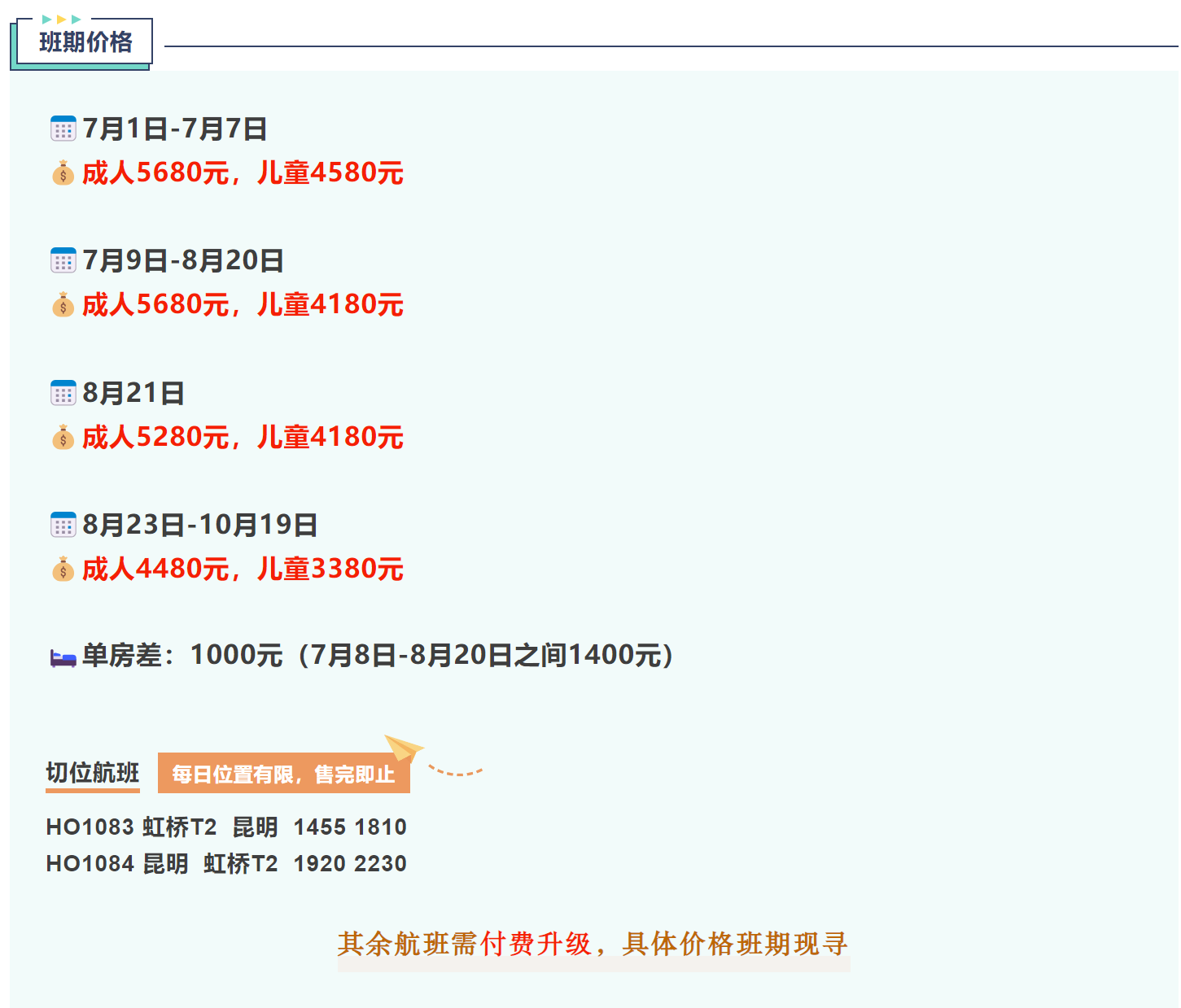This screenshot has width=1181, height=1008.
Task: Click the 班期价格 section header
Action: point(85,42)
